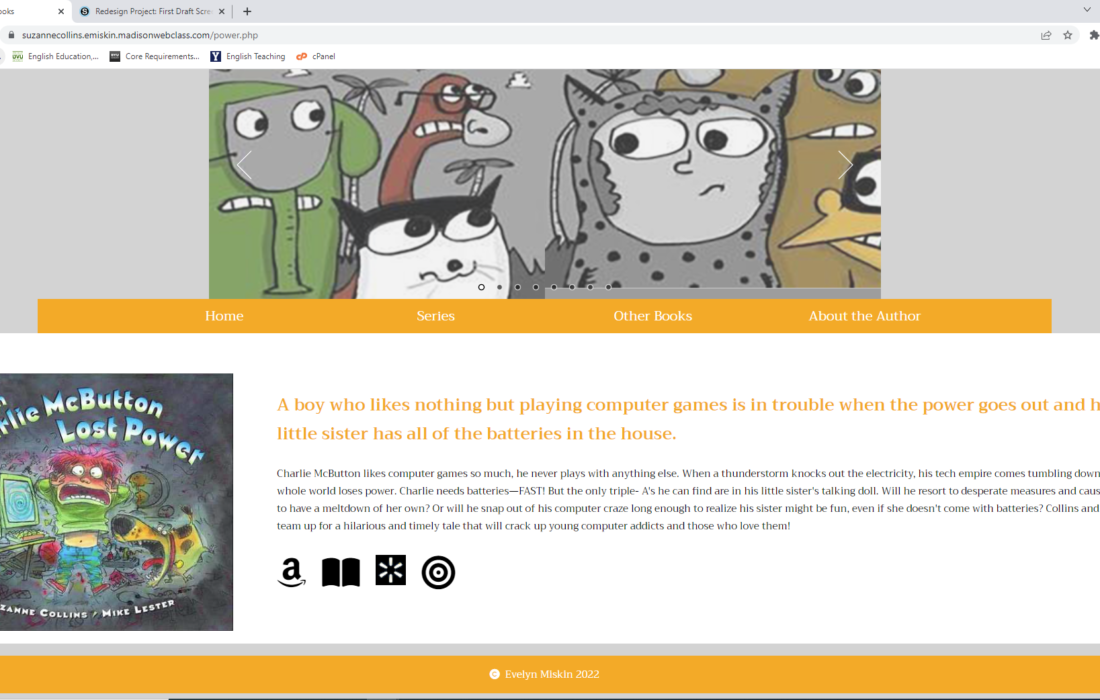Bookmark page with star icon
1100x700 pixels.
point(1068,35)
